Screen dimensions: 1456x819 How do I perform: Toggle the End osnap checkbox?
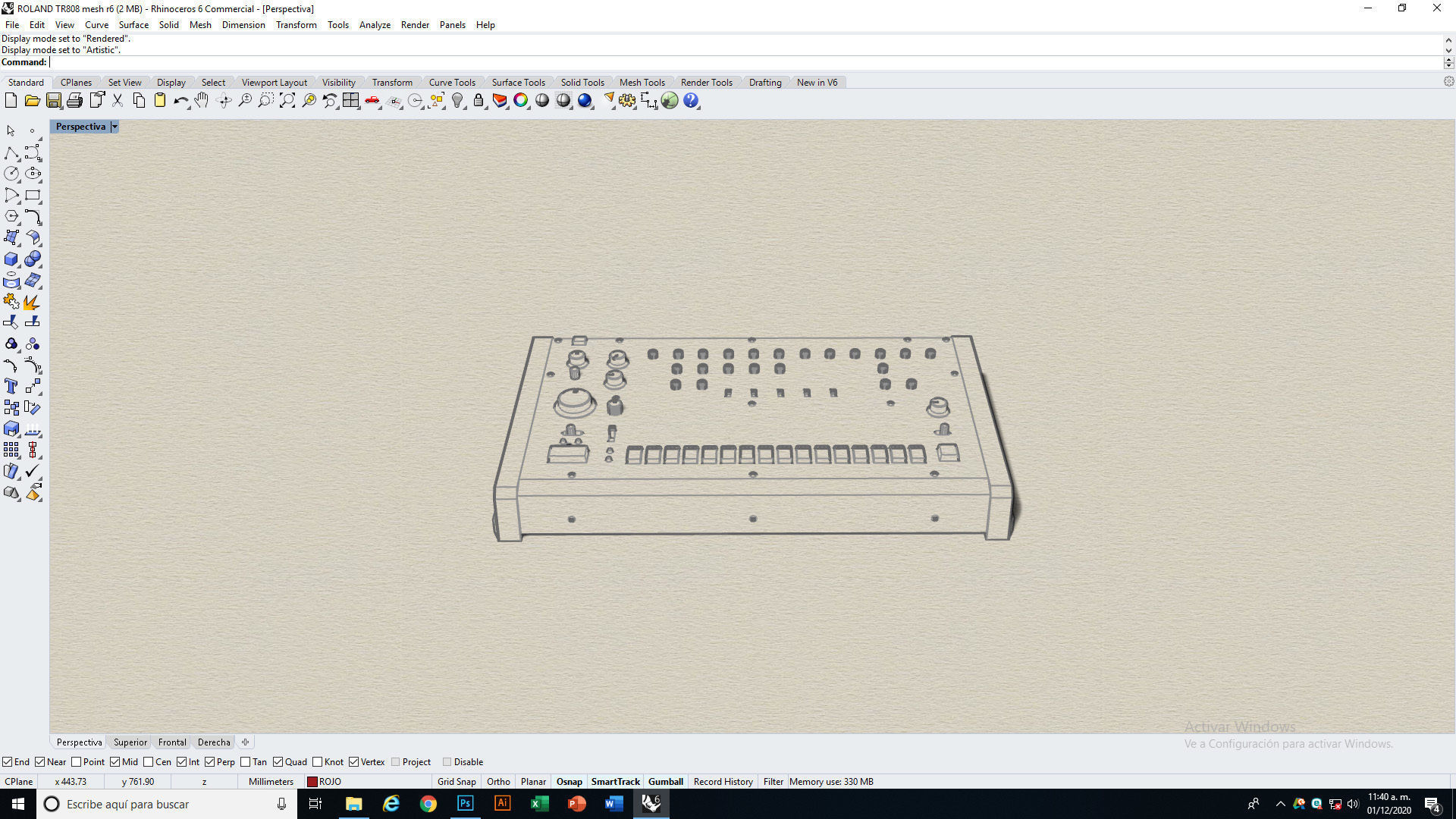coord(7,762)
